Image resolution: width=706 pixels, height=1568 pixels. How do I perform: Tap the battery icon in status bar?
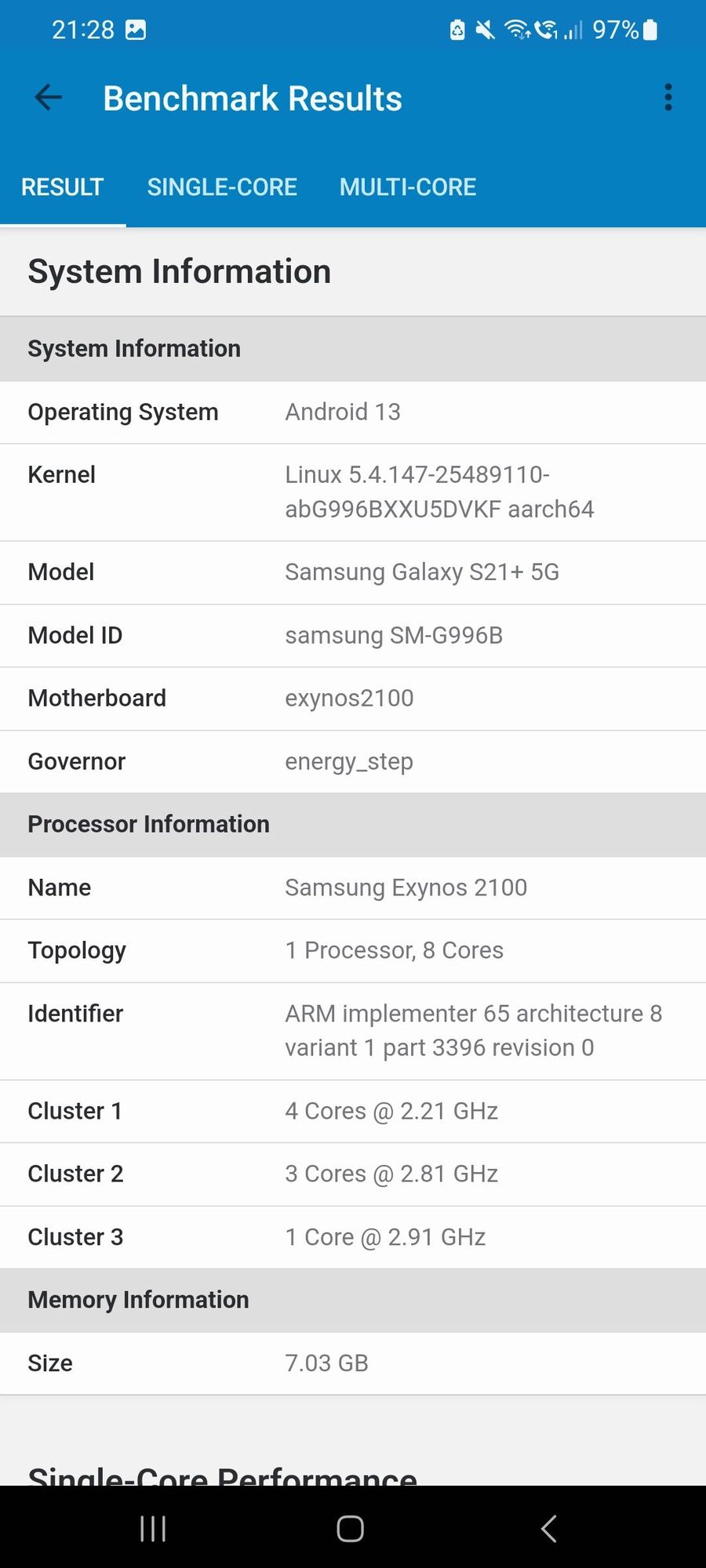point(650,30)
